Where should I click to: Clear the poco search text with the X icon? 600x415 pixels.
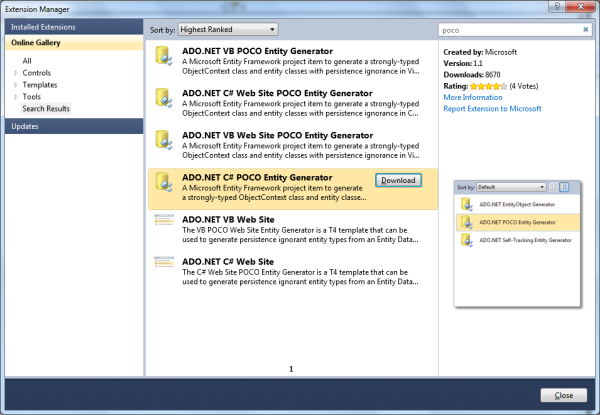585,29
